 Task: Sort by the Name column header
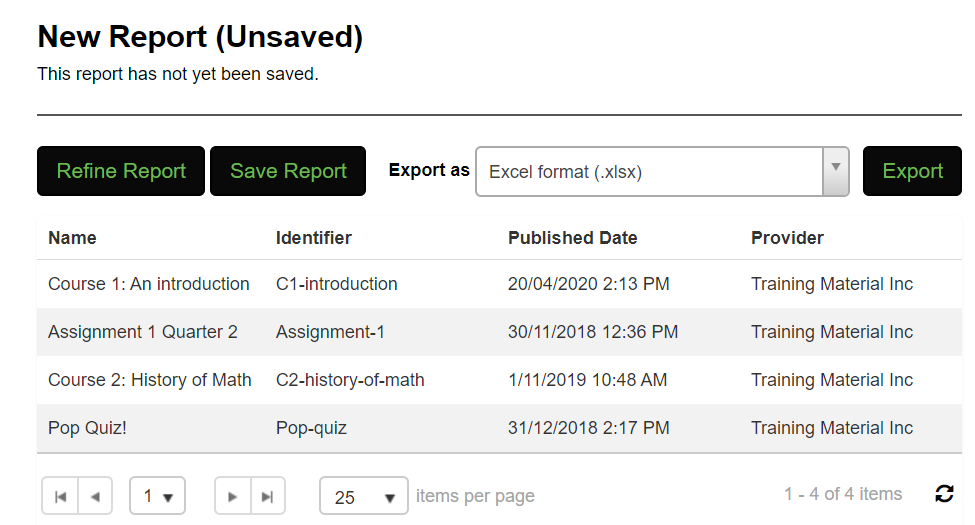(72, 238)
